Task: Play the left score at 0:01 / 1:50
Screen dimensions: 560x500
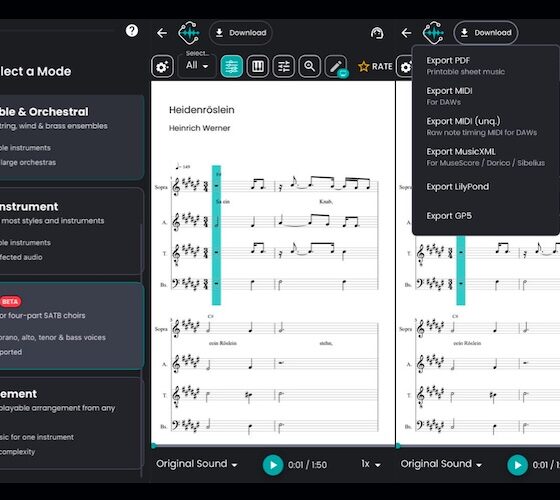Action: click(x=273, y=465)
